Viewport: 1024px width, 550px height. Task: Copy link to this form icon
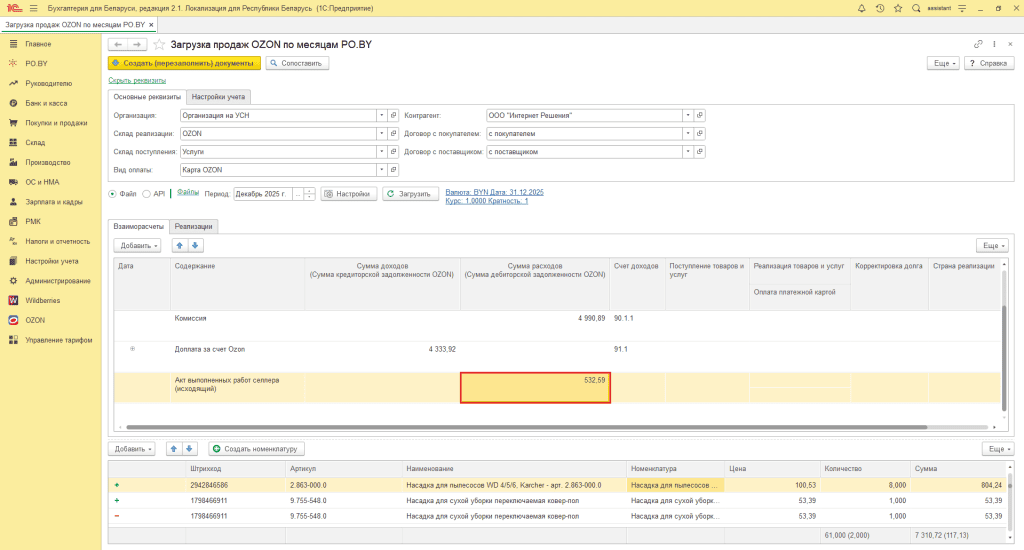(x=978, y=44)
